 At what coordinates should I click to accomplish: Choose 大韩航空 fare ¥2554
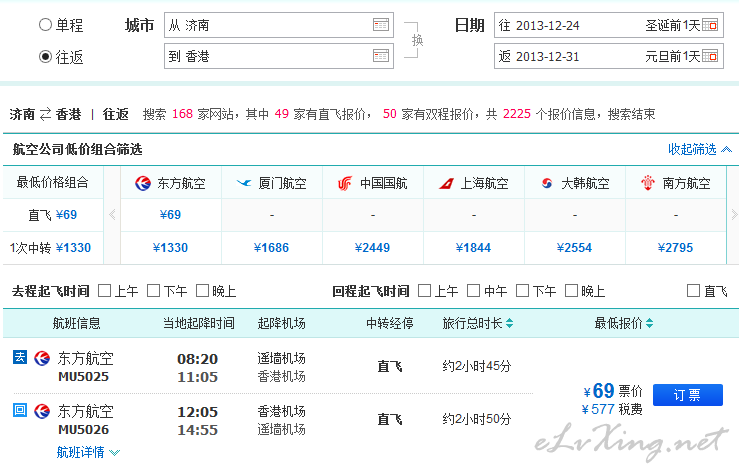coord(575,248)
